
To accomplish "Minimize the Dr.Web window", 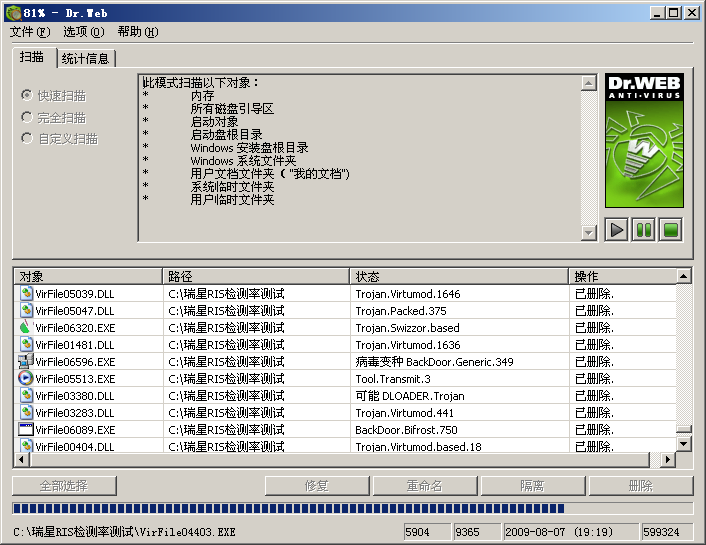I will pyautogui.click(x=658, y=13).
